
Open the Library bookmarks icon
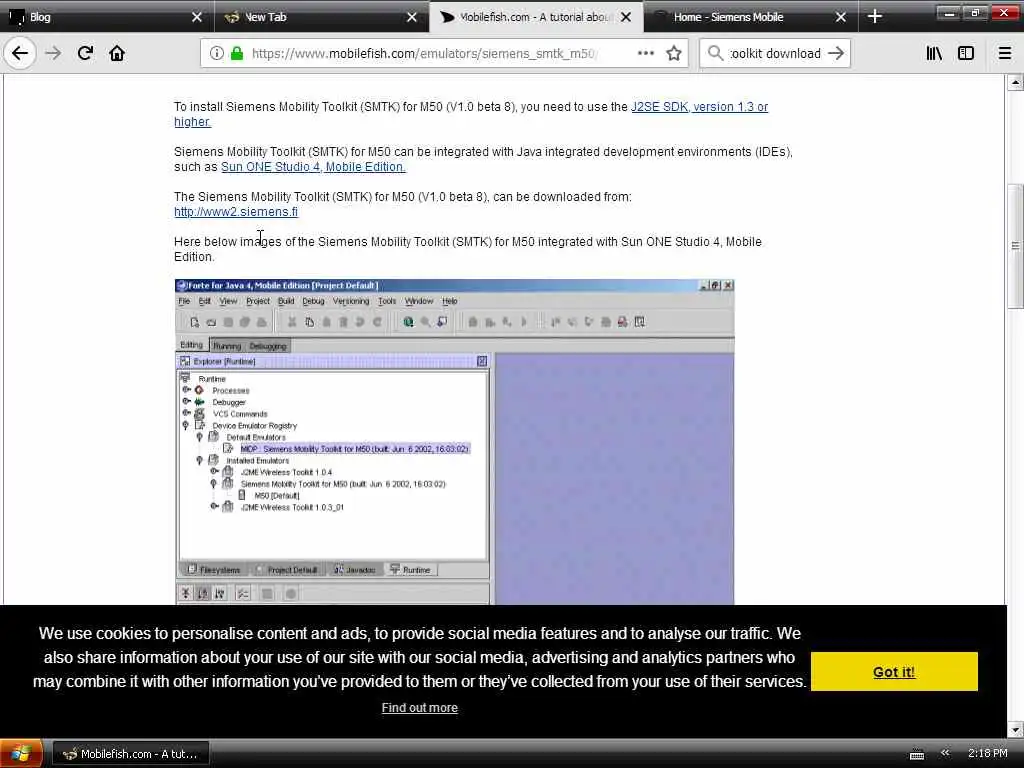tap(934, 54)
